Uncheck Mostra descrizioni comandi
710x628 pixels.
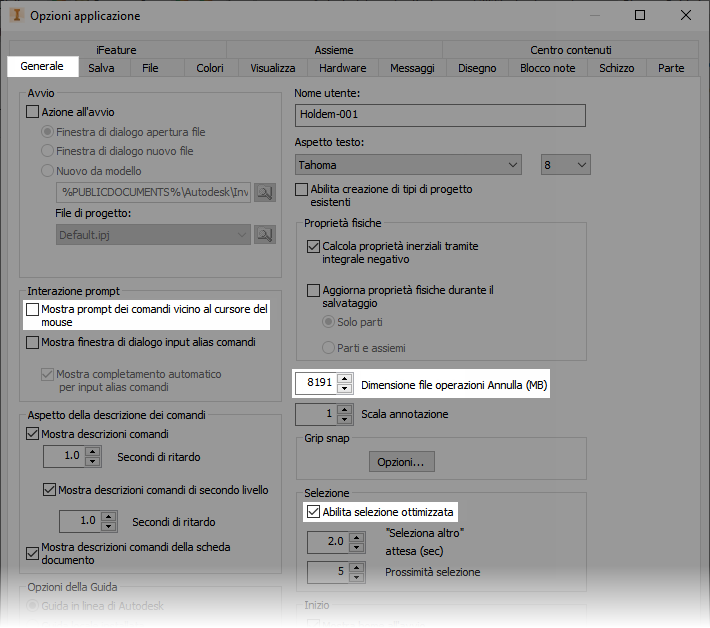click(32, 434)
